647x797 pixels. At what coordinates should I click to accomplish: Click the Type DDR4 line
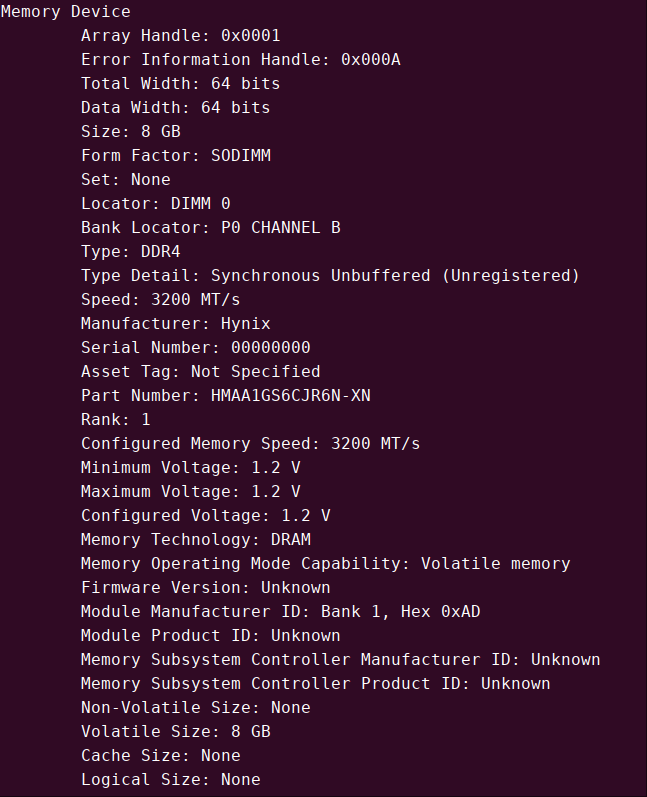coord(131,252)
